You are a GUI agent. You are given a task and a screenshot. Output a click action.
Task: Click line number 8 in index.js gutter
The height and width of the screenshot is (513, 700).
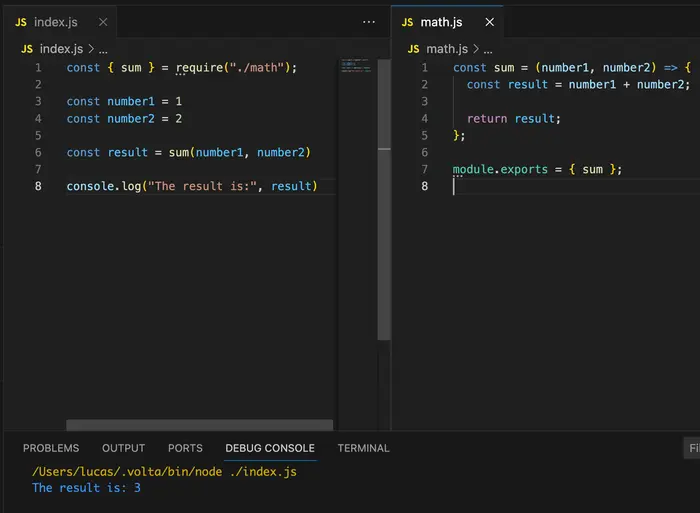coord(38,186)
